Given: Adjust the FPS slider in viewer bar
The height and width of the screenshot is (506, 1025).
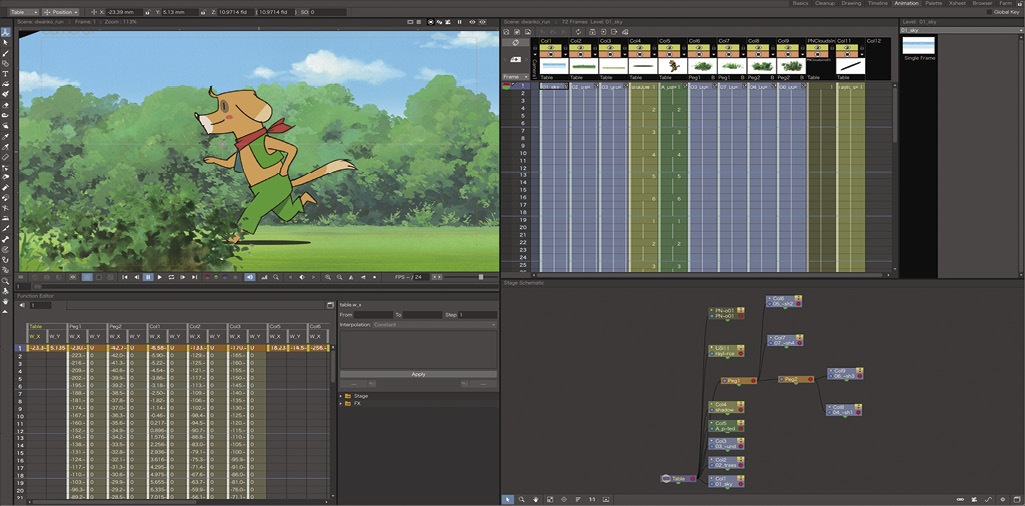Looking at the screenshot, I should (481, 277).
